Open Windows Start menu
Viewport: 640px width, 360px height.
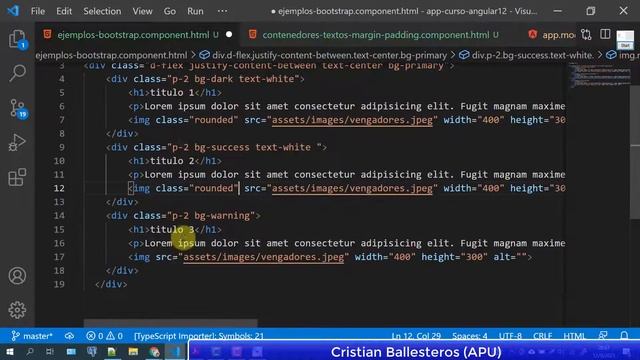click(9, 351)
